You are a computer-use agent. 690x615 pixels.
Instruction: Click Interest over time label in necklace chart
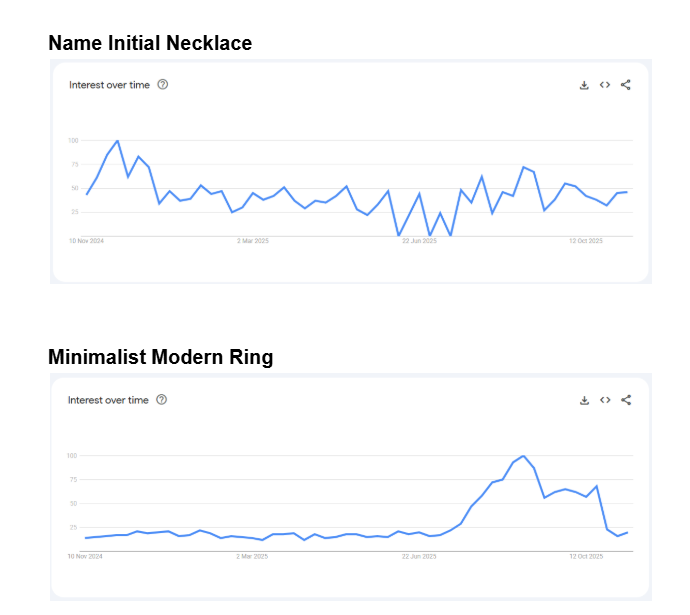tap(109, 85)
